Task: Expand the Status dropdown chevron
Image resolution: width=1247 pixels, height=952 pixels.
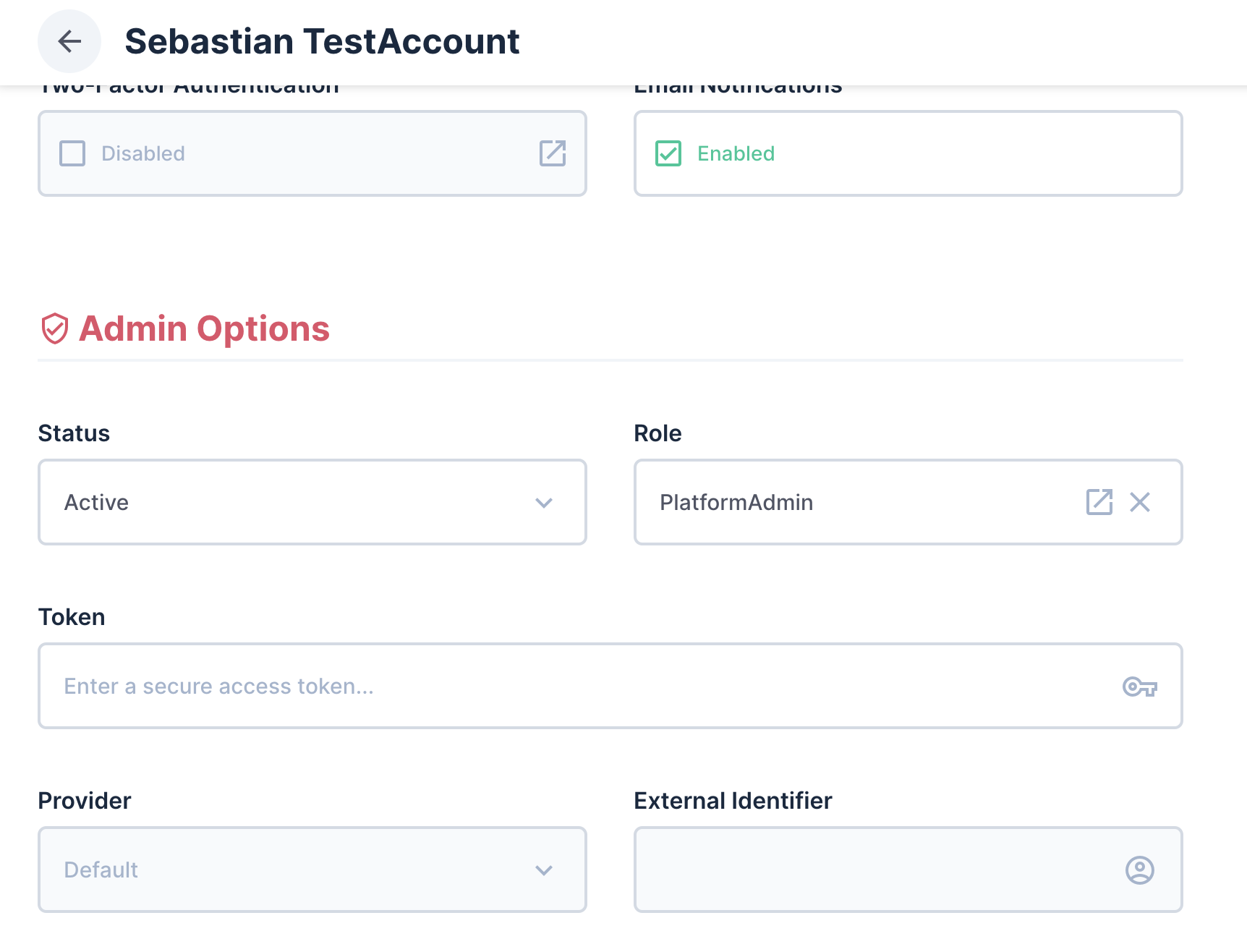Action: point(544,502)
